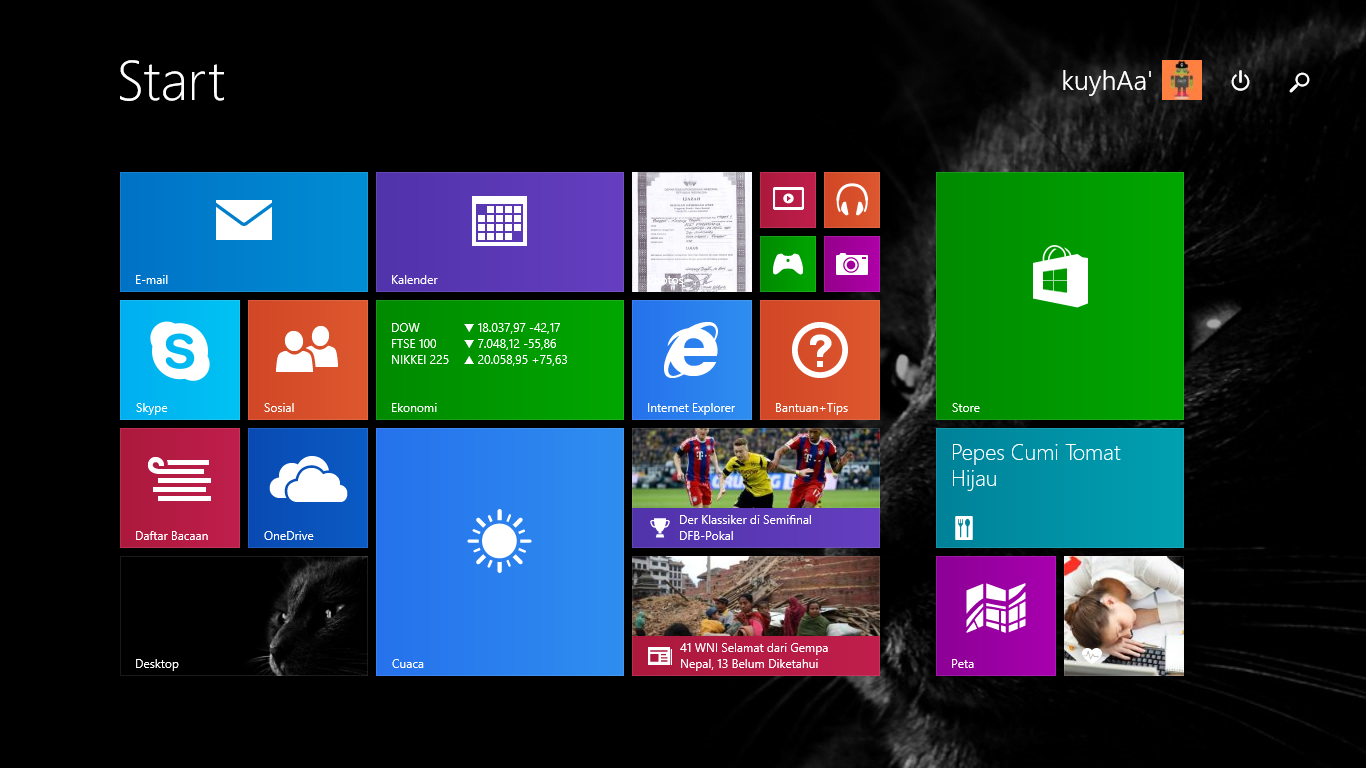
Task: Click the NIKKEI 225 index row
Action: point(479,360)
